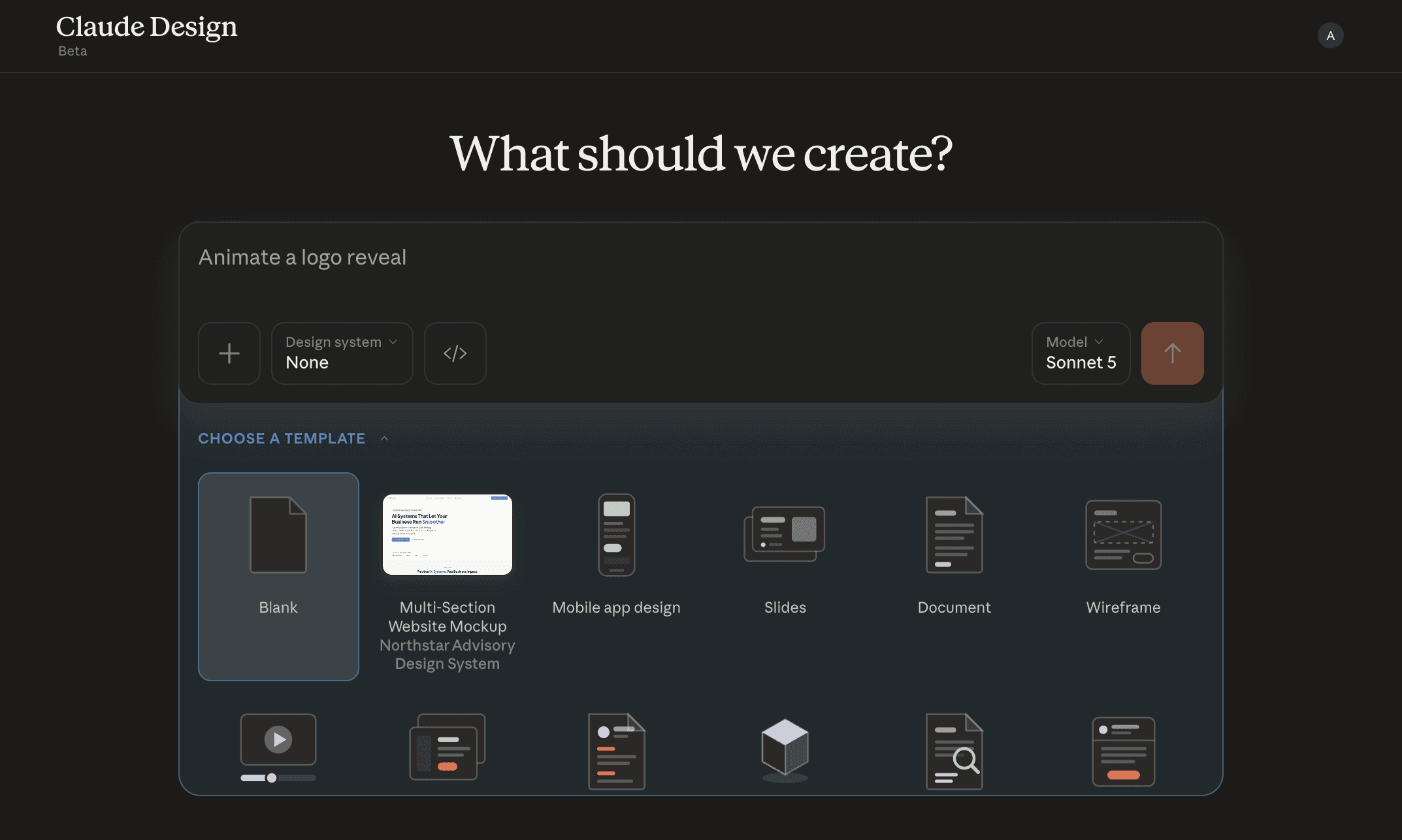The width and height of the screenshot is (1402, 840).
Task: Click the plus attachment button
Action: [229, 353]
